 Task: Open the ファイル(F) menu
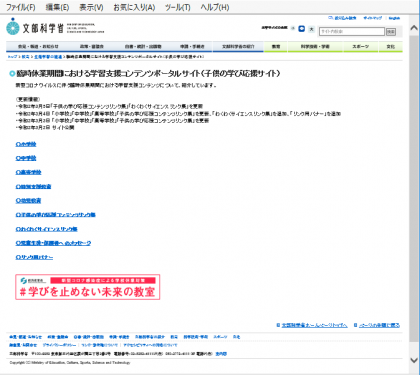[21, 7]
